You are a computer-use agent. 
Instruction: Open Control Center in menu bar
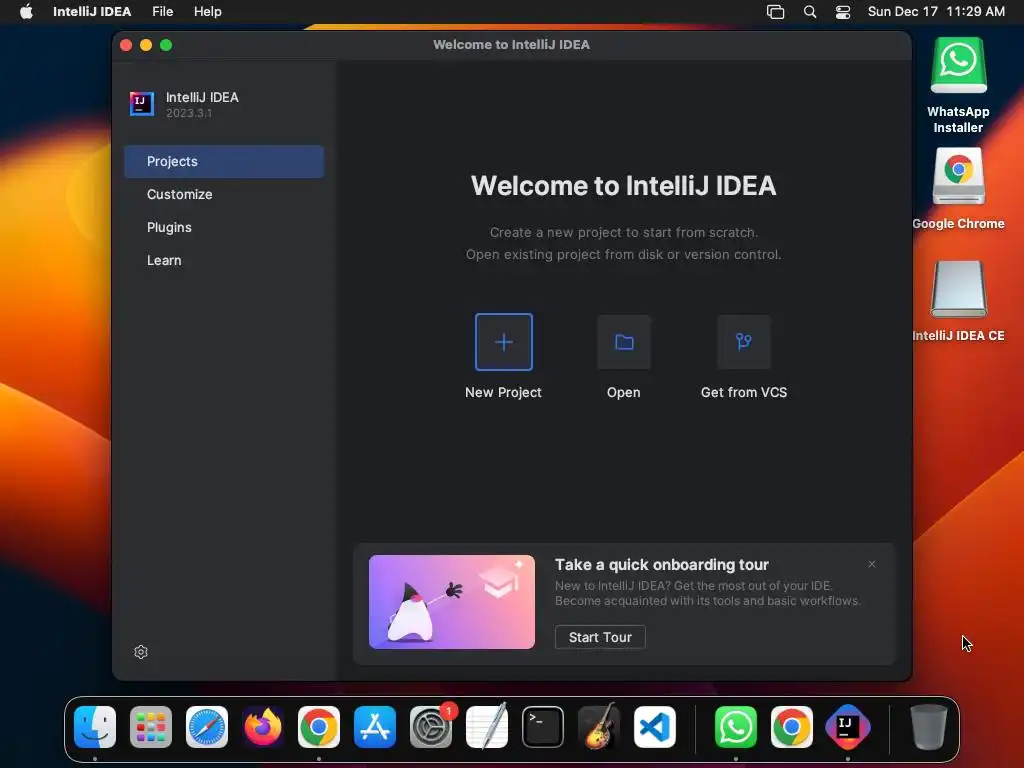[843, 12]
